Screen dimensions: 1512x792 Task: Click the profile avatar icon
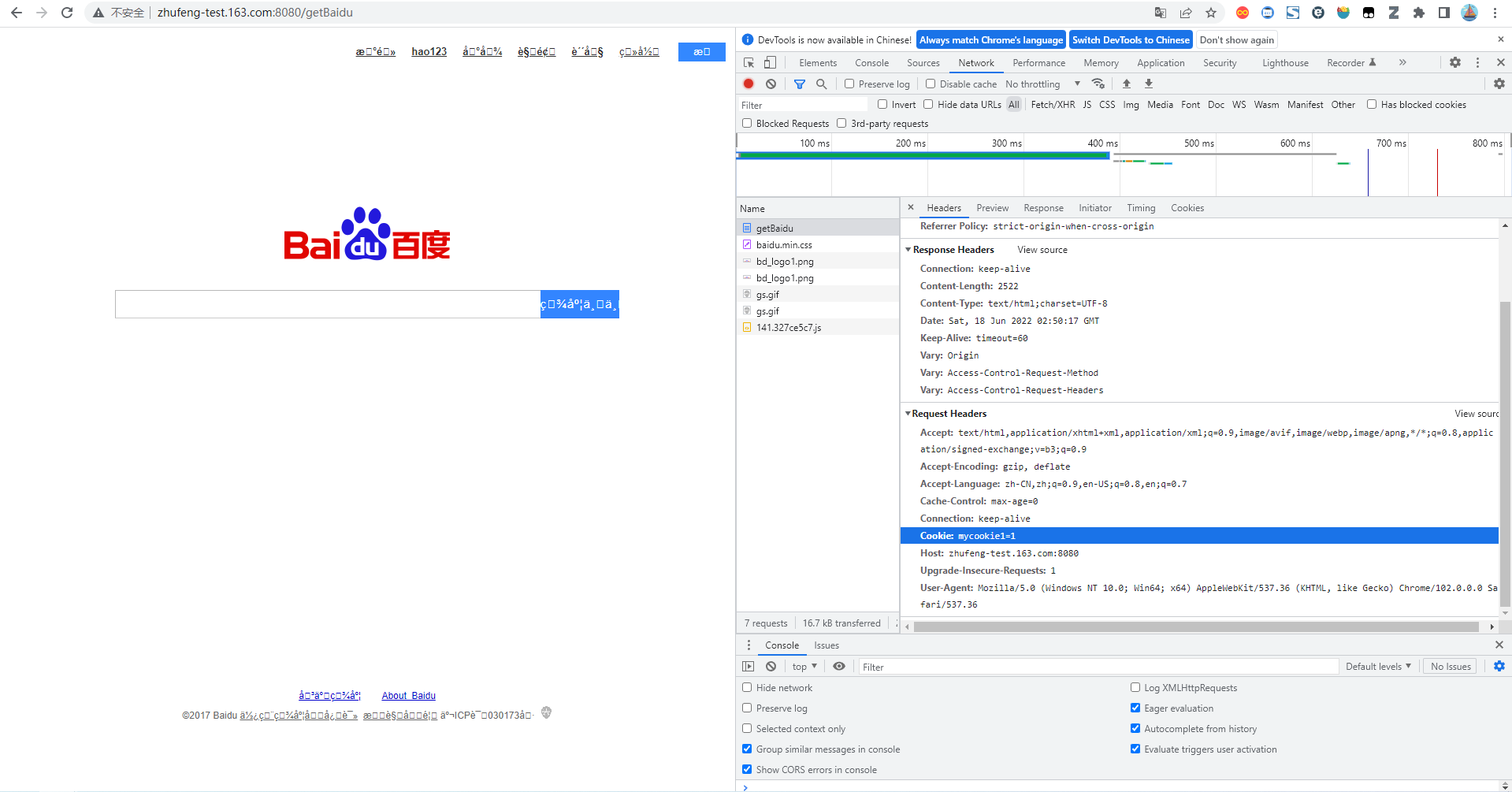pos(1469,13)
